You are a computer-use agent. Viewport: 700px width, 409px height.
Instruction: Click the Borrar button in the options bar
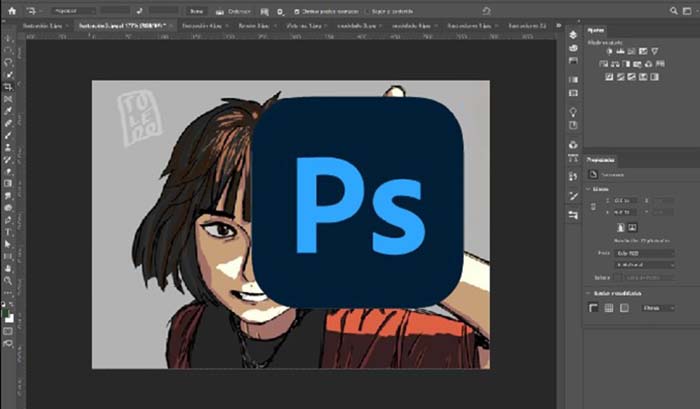(x=196, y=10)
